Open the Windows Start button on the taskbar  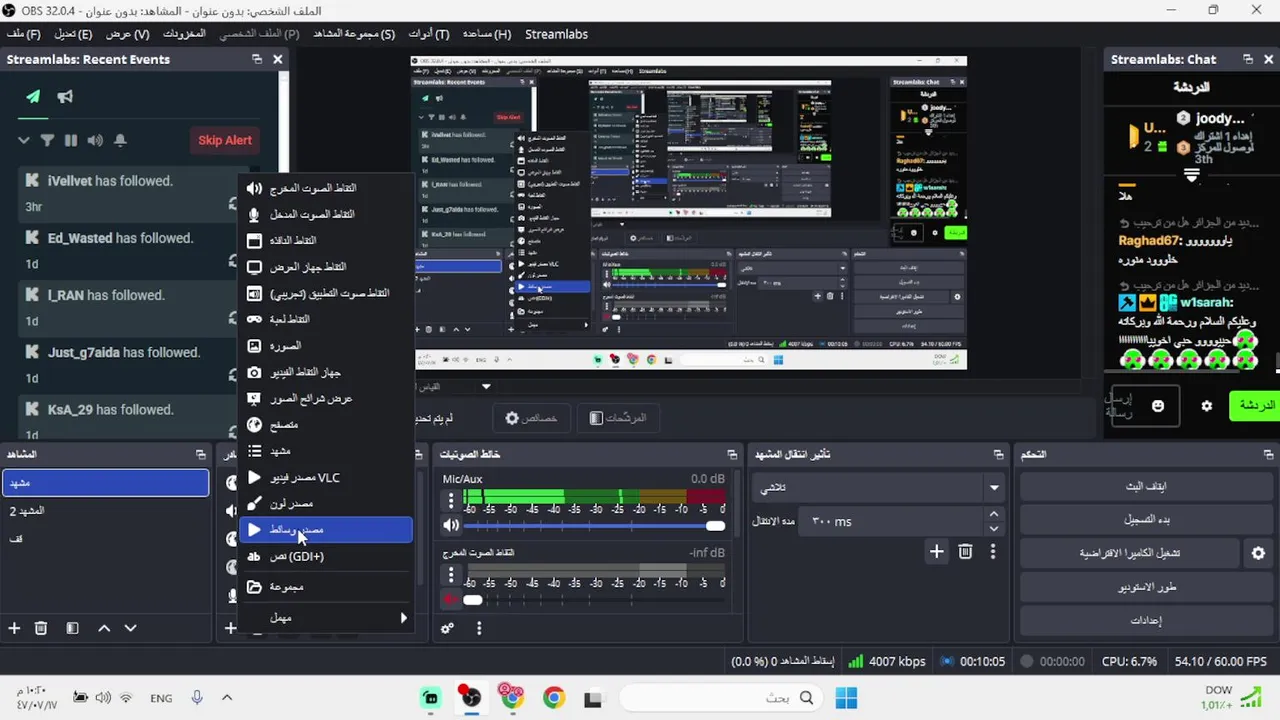tap(846, 698)
